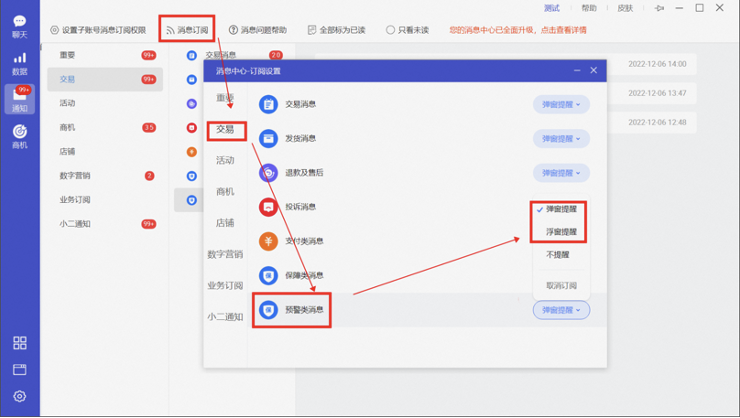Switch to 活动 tab in dialog
Screen dimensions: 740x418
pyautogui.click(x=225, y=160)
